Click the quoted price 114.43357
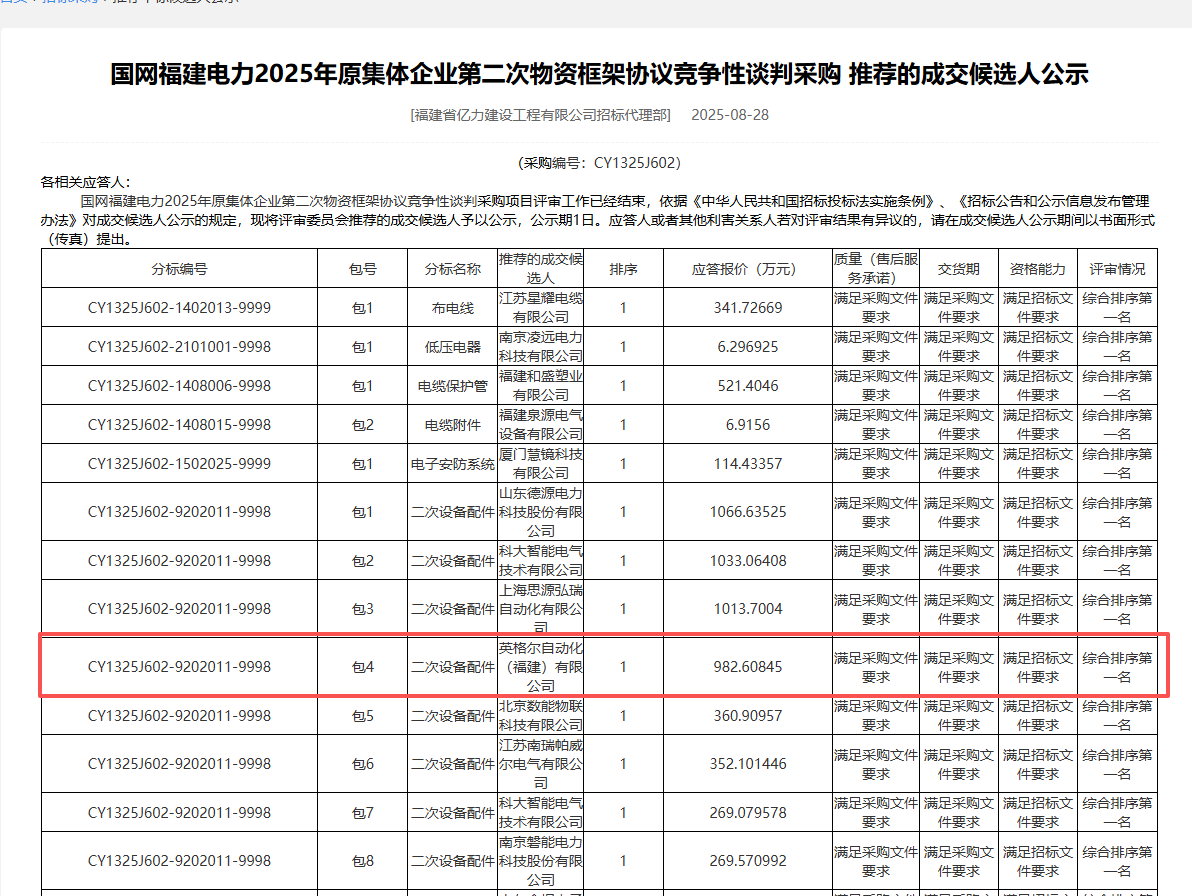This screenshot has width=1192, height=896. pos(748,464)
